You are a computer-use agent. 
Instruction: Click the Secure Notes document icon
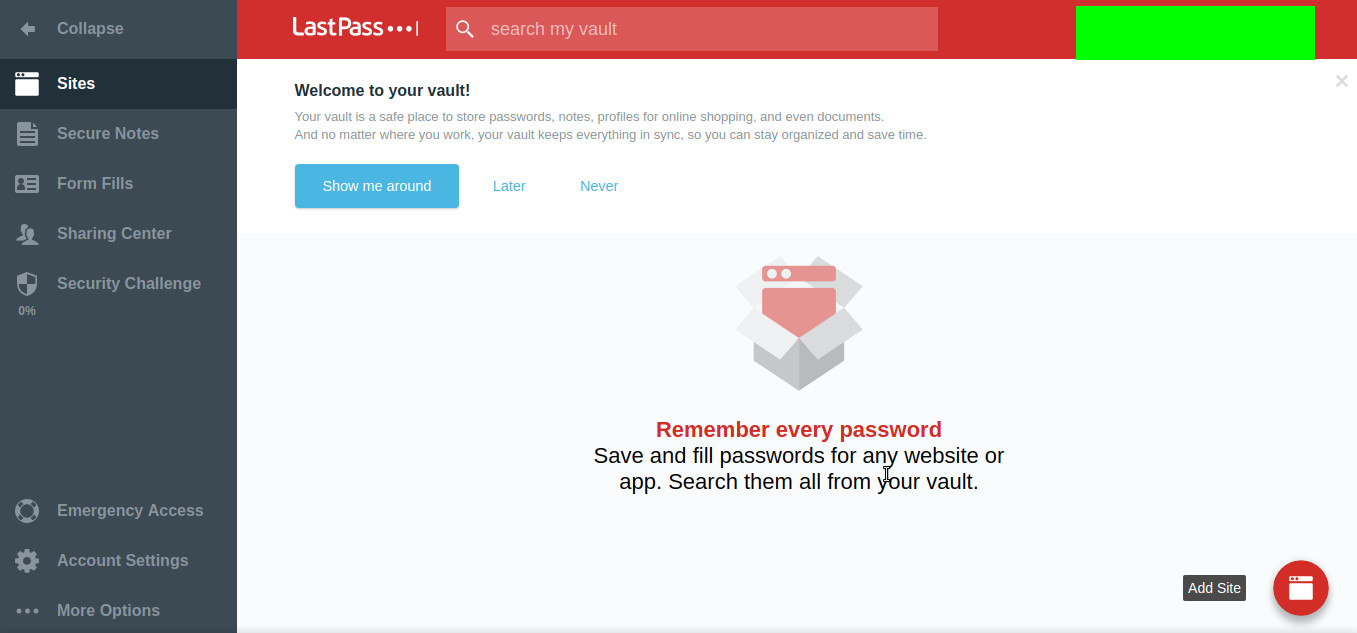click(x=27, y=134)
